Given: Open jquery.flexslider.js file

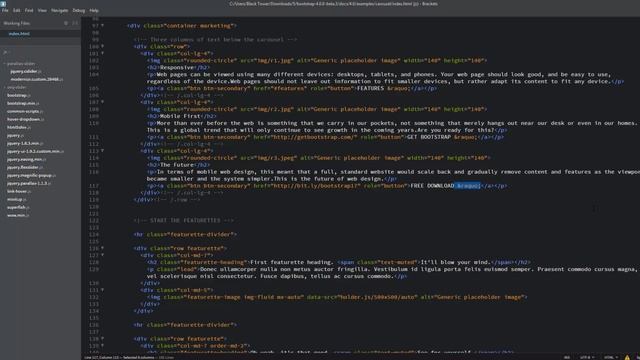Looking at the screenshot, I should (24, 167).
